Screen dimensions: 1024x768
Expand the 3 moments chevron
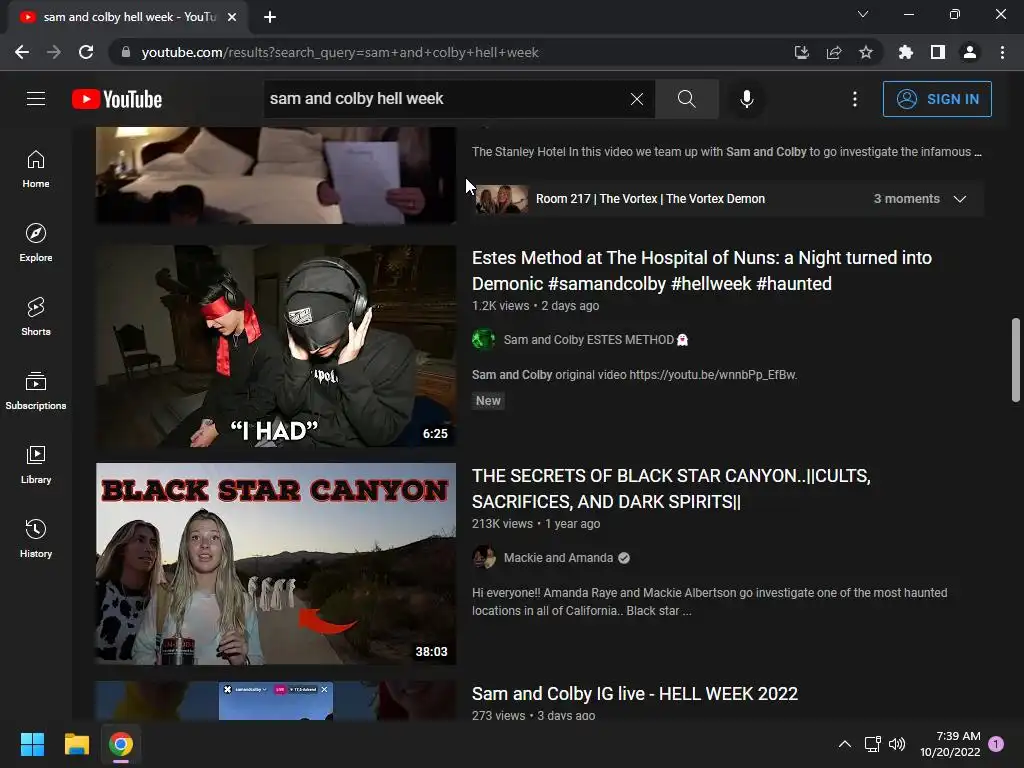[x=959, y=199]
